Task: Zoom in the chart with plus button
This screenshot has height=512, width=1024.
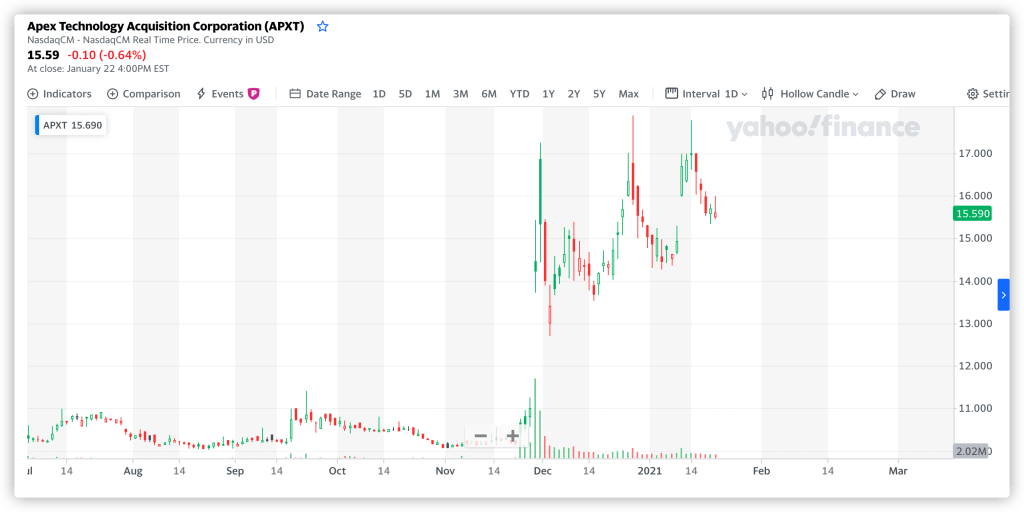Action: [512, 436]
